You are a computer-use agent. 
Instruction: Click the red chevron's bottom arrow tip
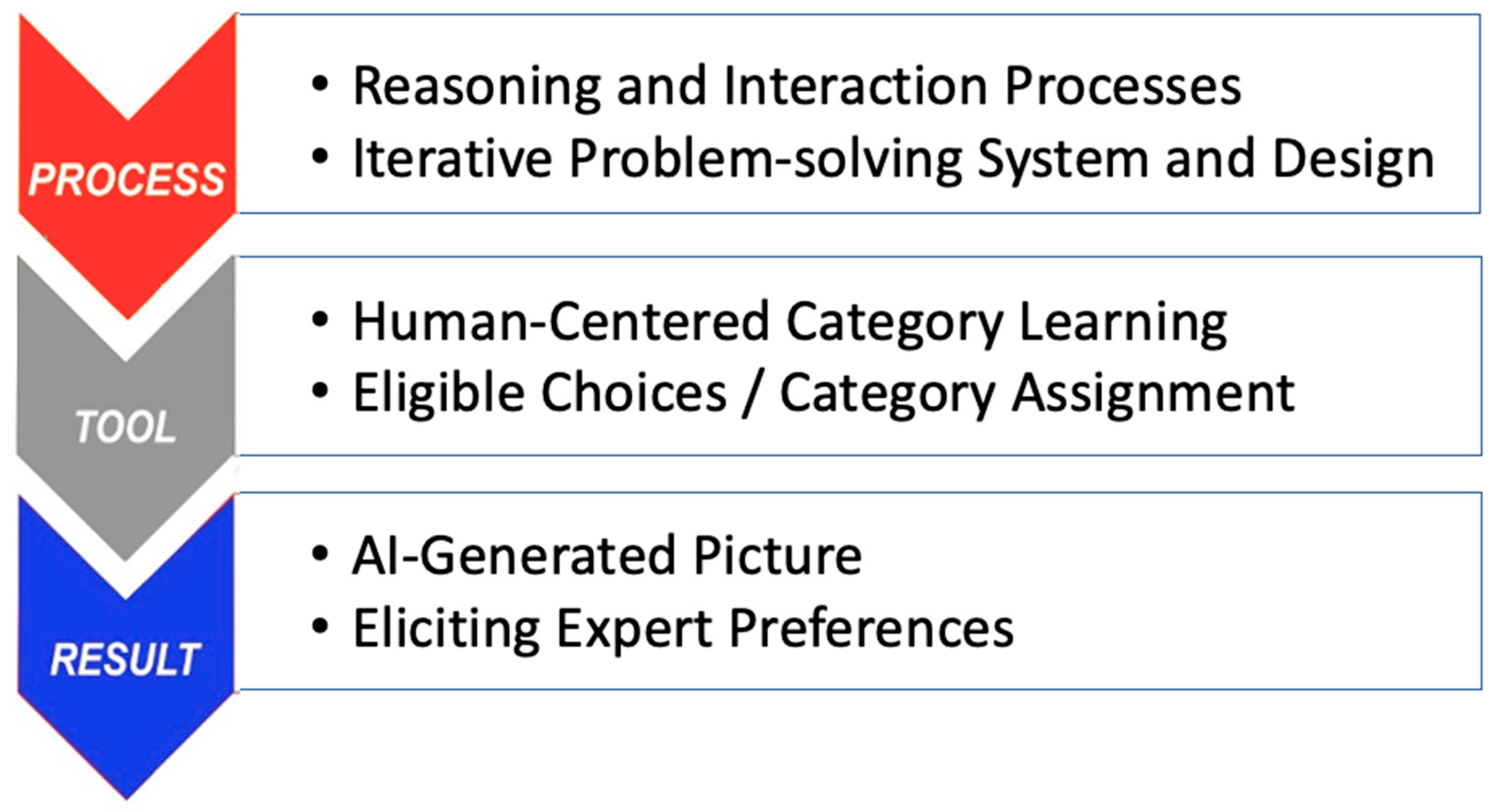tap(128, 308)
